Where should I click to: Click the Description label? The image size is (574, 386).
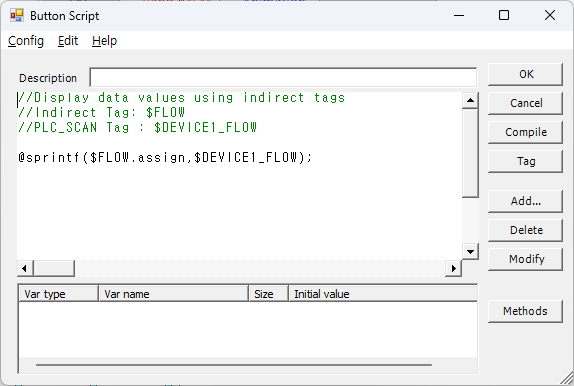point(48,78)
